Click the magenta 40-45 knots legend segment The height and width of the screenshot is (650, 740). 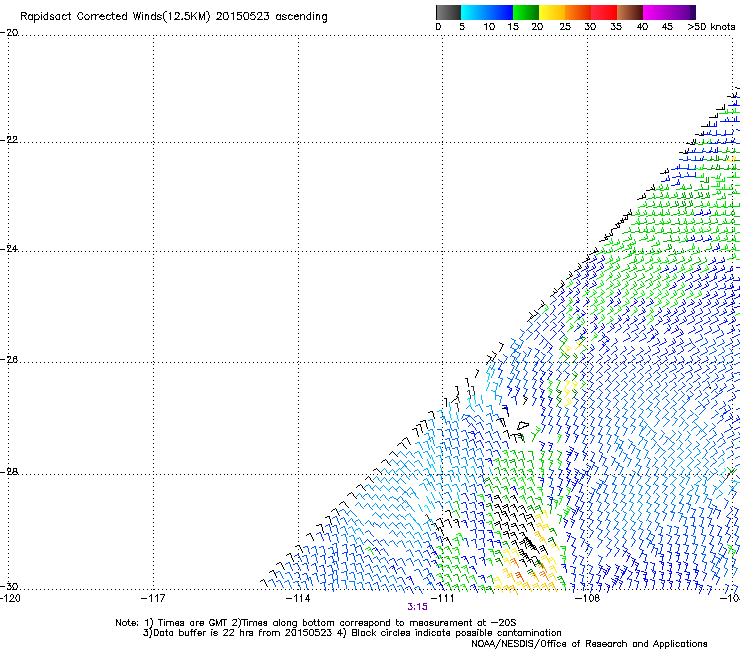pyautogui.click(x=656, y=12)
